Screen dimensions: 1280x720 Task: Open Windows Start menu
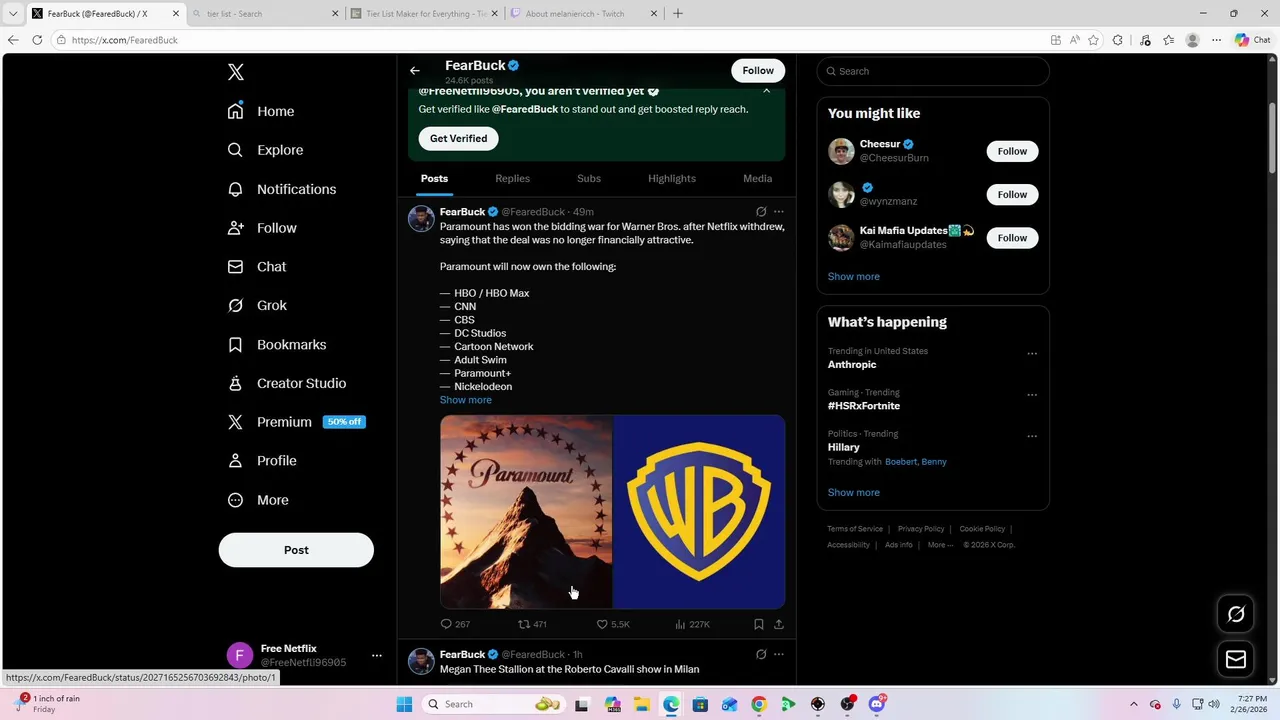[404, 704]
